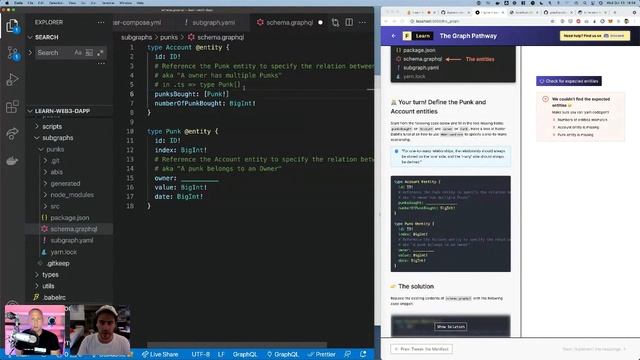
Task: Open the Docker view in activity bar
Action: [12, 161]
